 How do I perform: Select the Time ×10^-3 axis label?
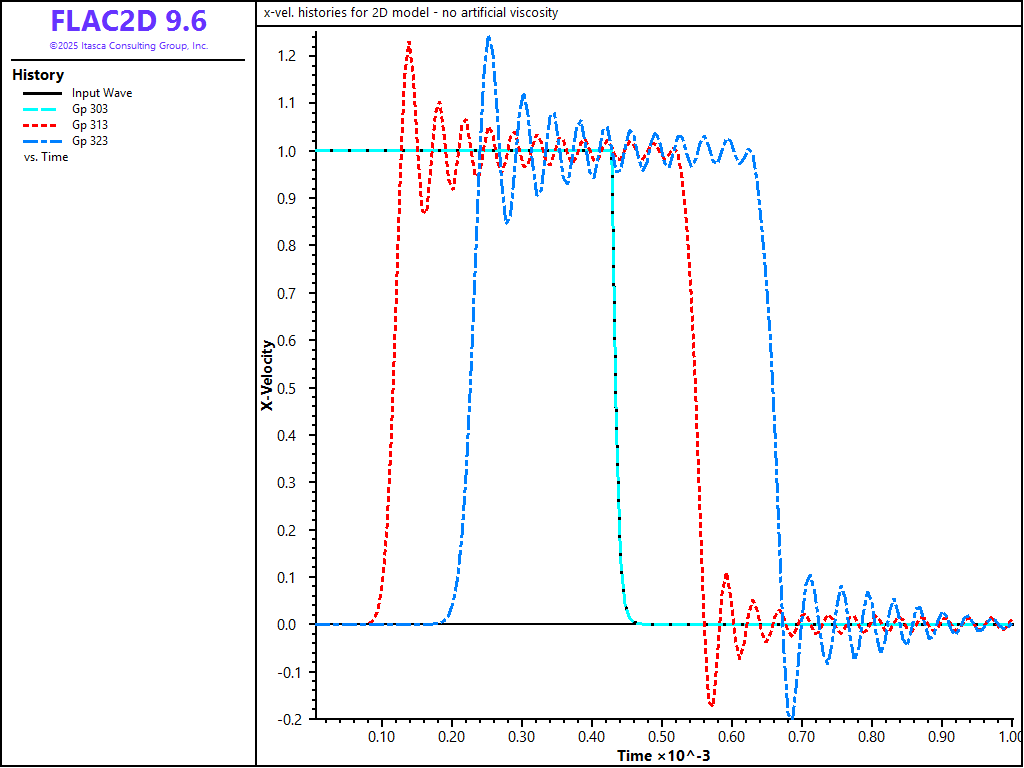663,755
